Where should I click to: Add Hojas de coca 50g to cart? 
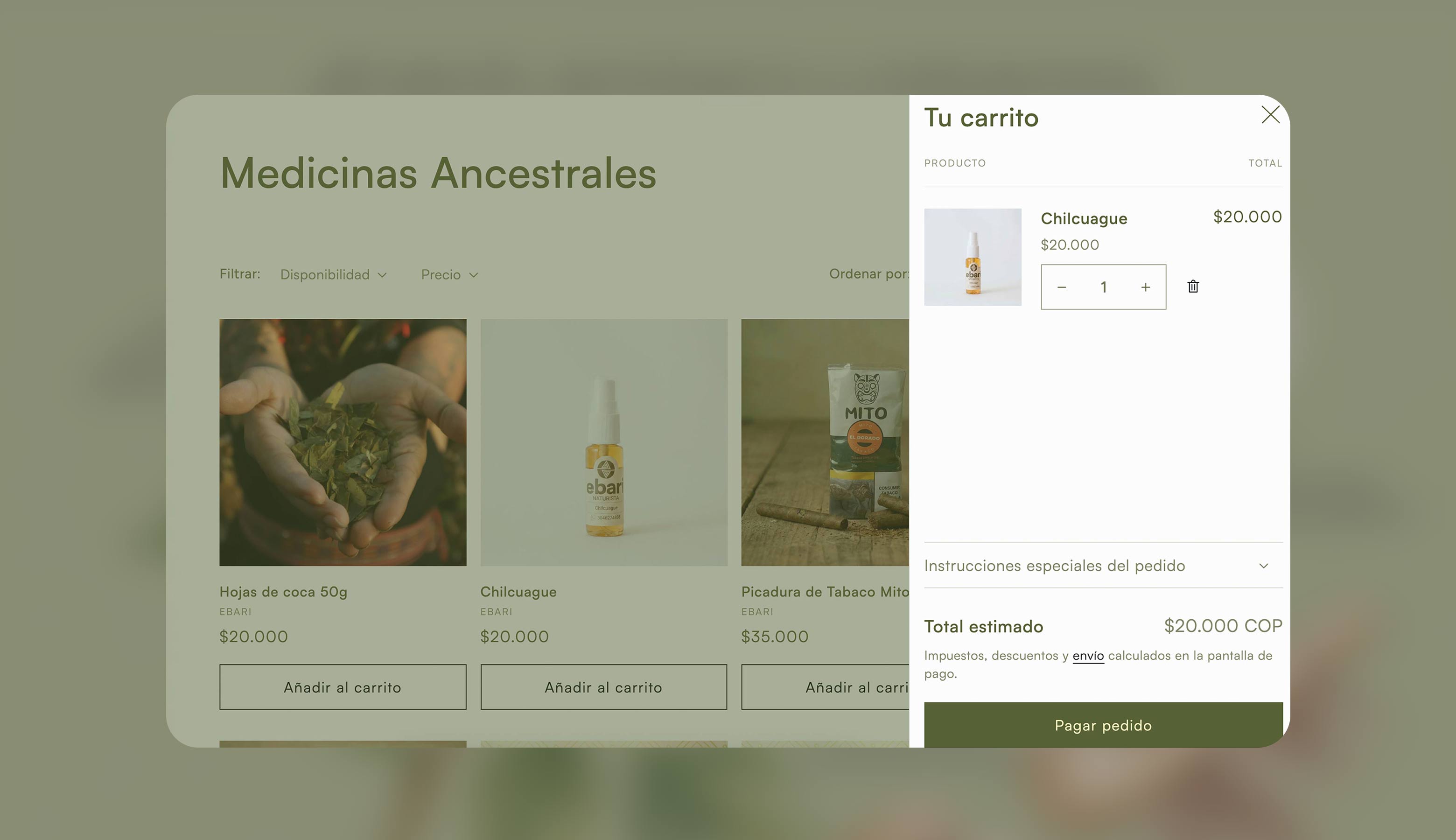[x=343, y=687]
